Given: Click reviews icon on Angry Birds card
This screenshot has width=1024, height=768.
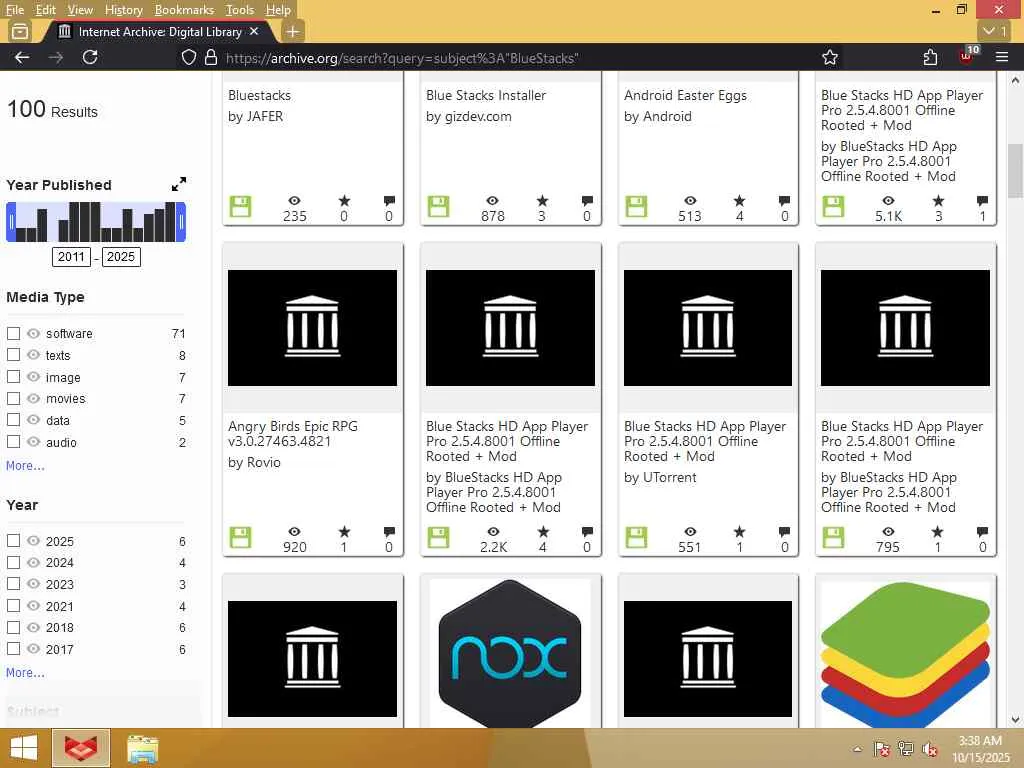Looking at the screenshot, I should coord(389,531).
